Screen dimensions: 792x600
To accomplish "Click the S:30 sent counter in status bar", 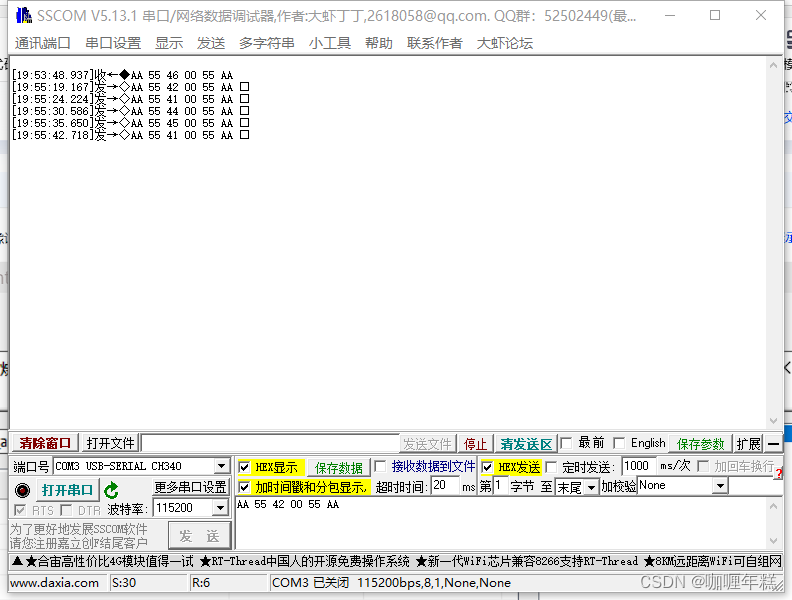I will pyautogui.click(x=124, y=583).
